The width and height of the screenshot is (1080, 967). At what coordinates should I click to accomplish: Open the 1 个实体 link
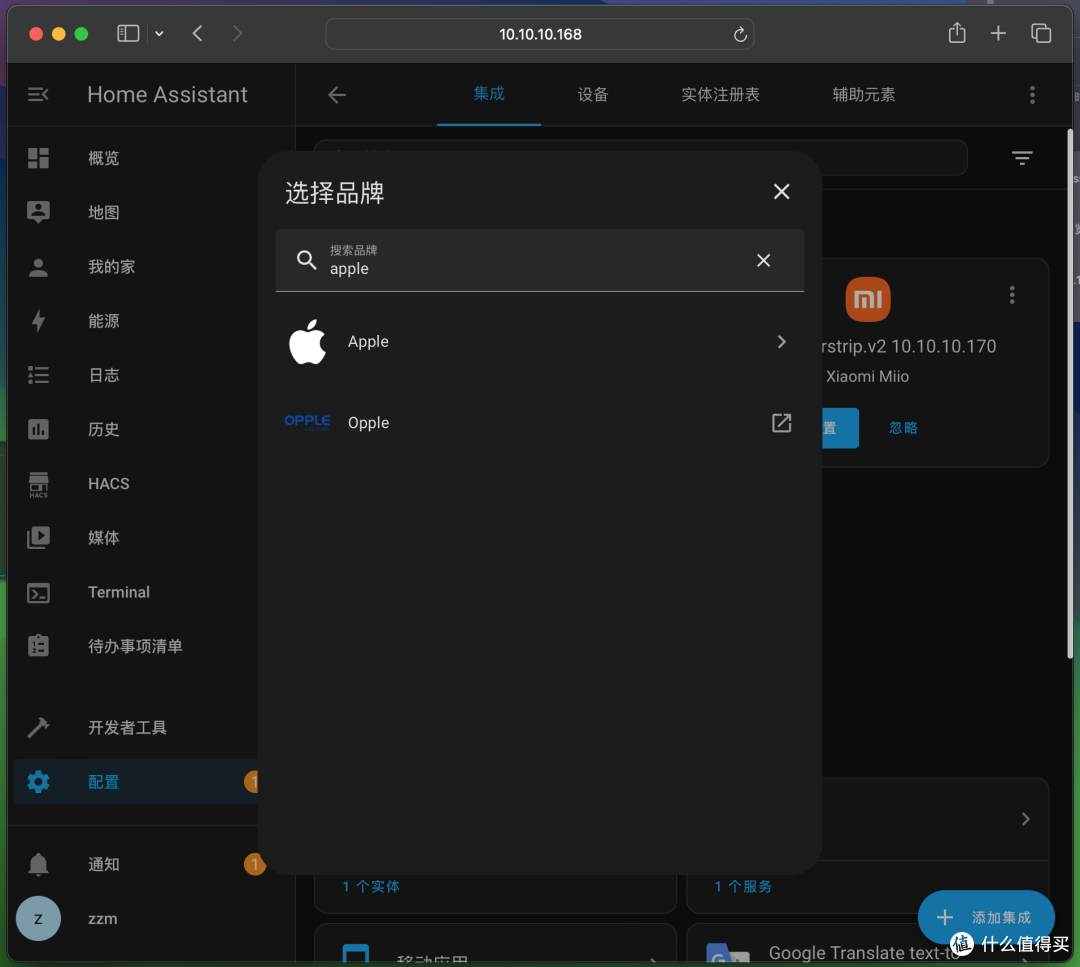pyautogui.click(x=371, y=886)
